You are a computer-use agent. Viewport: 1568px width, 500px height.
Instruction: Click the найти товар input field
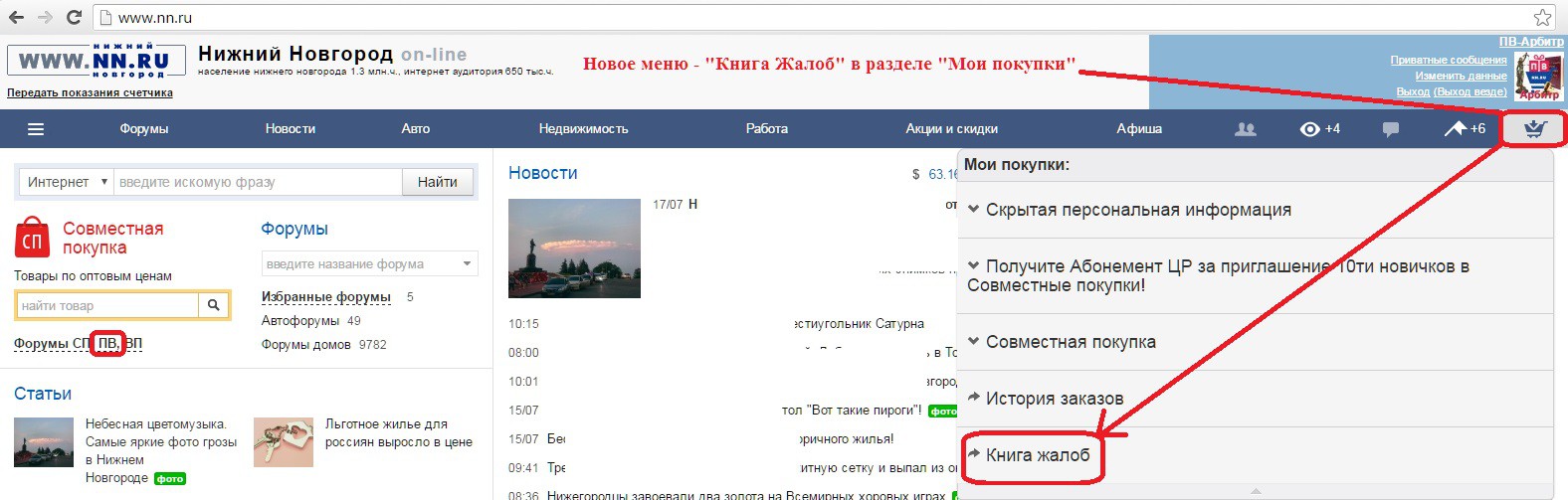click(x=107, y=305)
